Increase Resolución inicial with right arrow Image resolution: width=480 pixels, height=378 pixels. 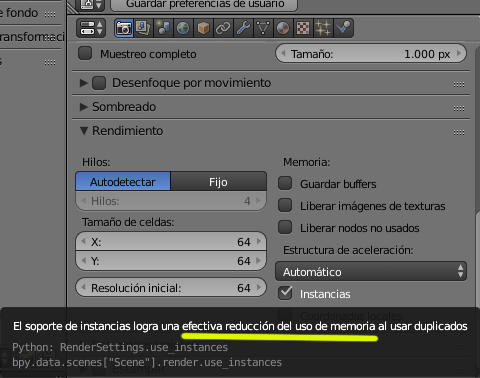click(x=259, y=287)
